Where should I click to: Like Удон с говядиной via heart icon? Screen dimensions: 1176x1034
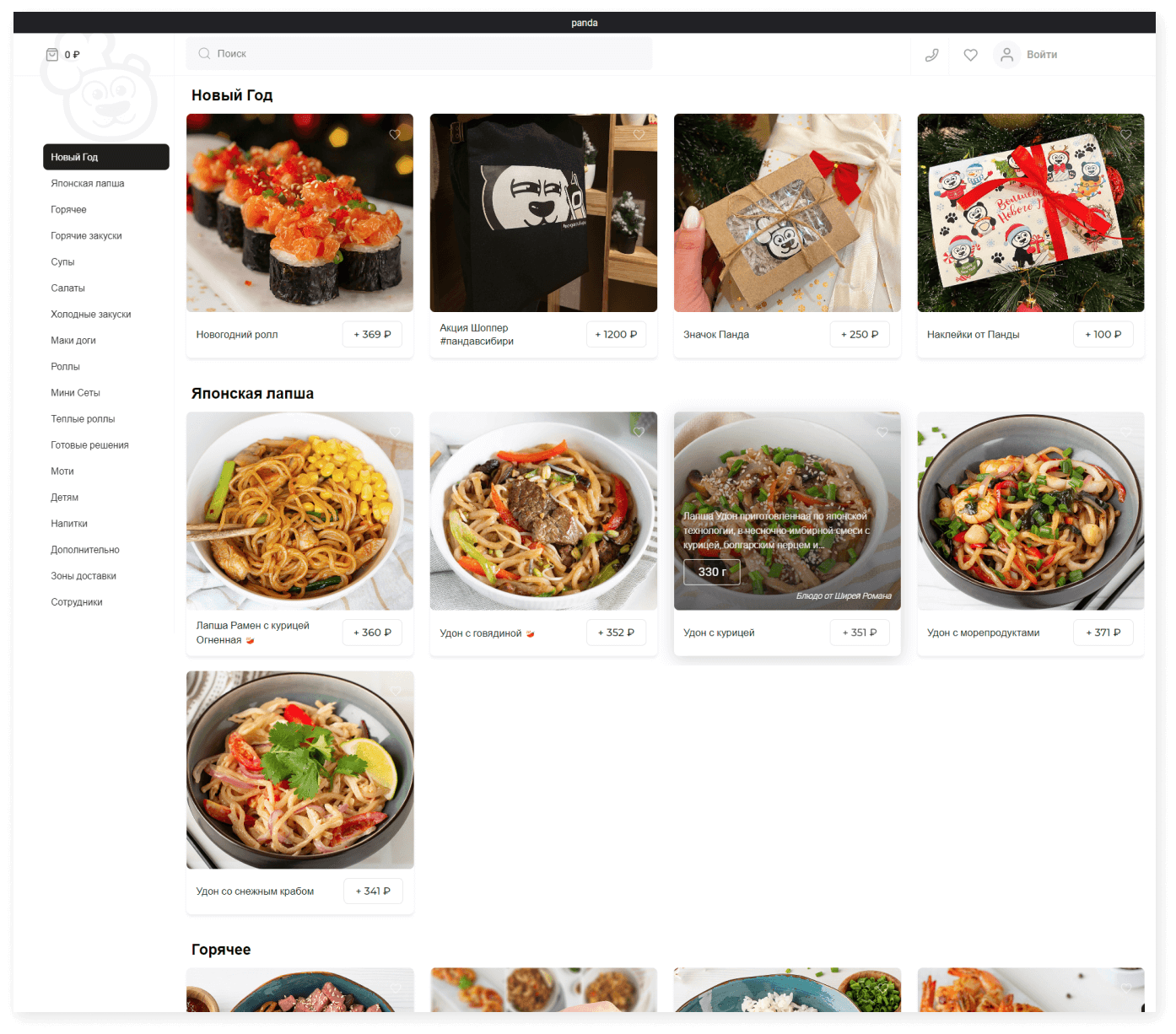639,433
